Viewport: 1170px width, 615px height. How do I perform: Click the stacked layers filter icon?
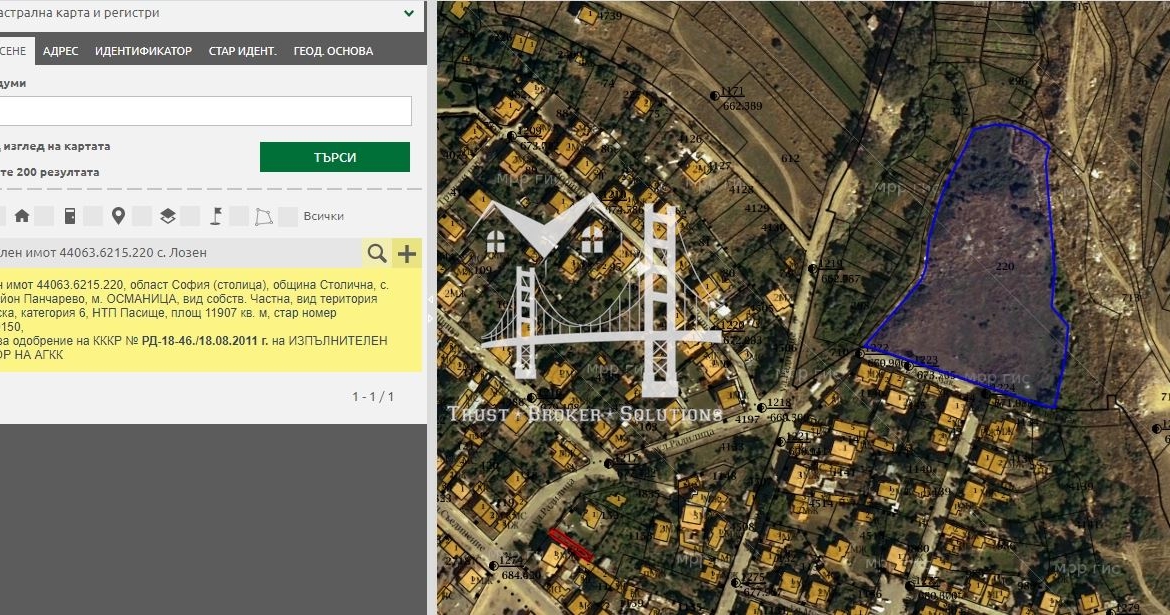click(x=167, y=216)
